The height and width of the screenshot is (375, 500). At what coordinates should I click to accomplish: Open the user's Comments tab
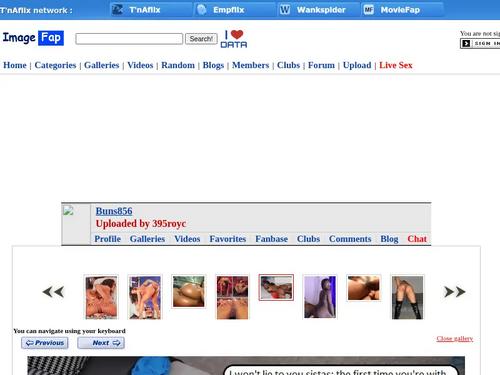pos(350,239)
